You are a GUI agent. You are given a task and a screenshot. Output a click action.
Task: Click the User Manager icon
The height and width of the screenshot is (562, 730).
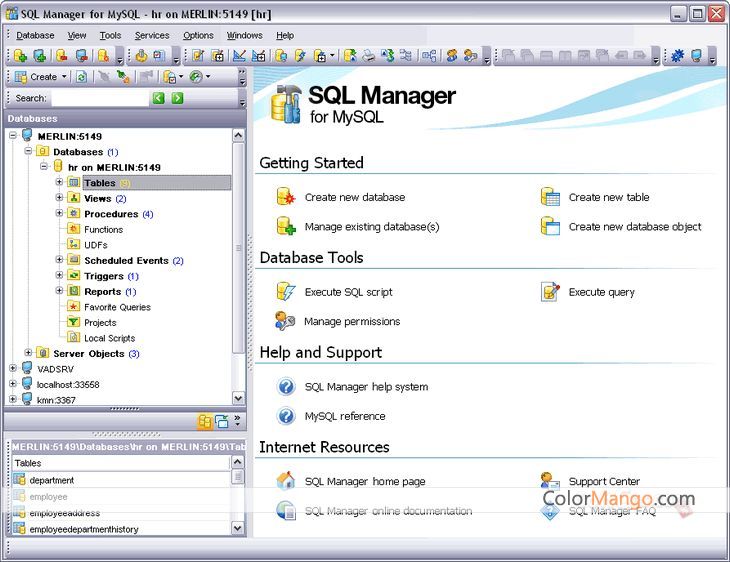[x=451, y=56]
